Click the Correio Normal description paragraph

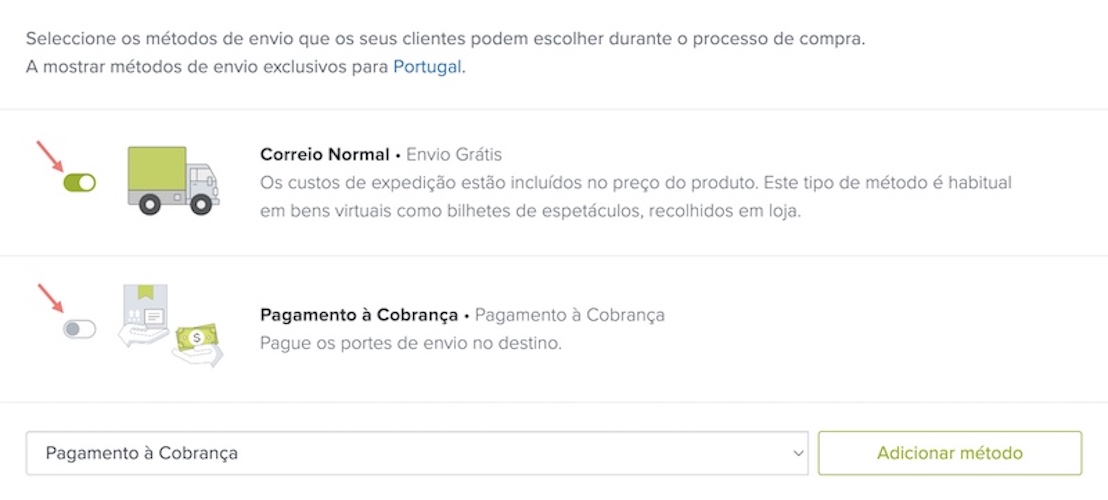click(635, 197)
